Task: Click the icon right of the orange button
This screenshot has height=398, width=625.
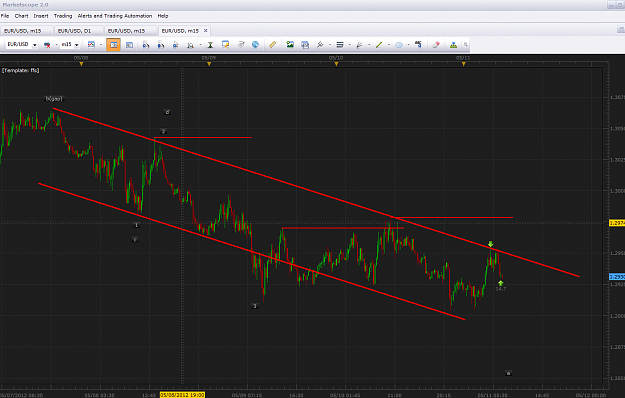Action: click(129, 45)
